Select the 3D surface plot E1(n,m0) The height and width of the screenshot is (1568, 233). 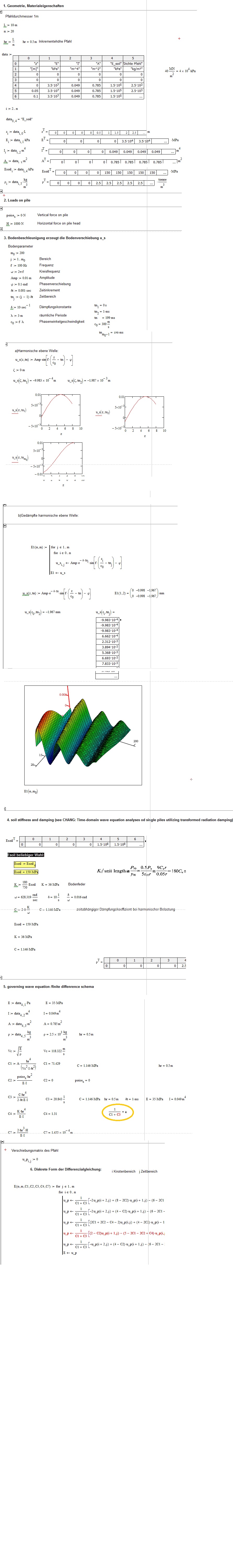coord(83,735)
